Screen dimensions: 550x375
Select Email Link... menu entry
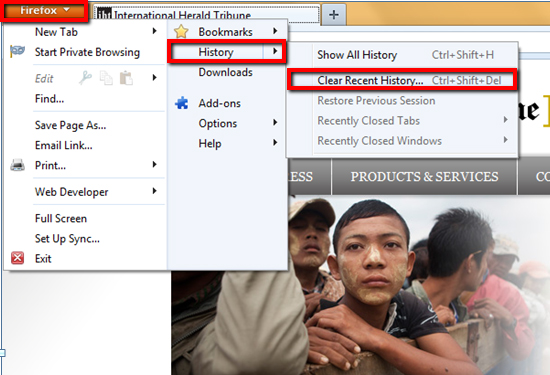[x=85, y=145]
